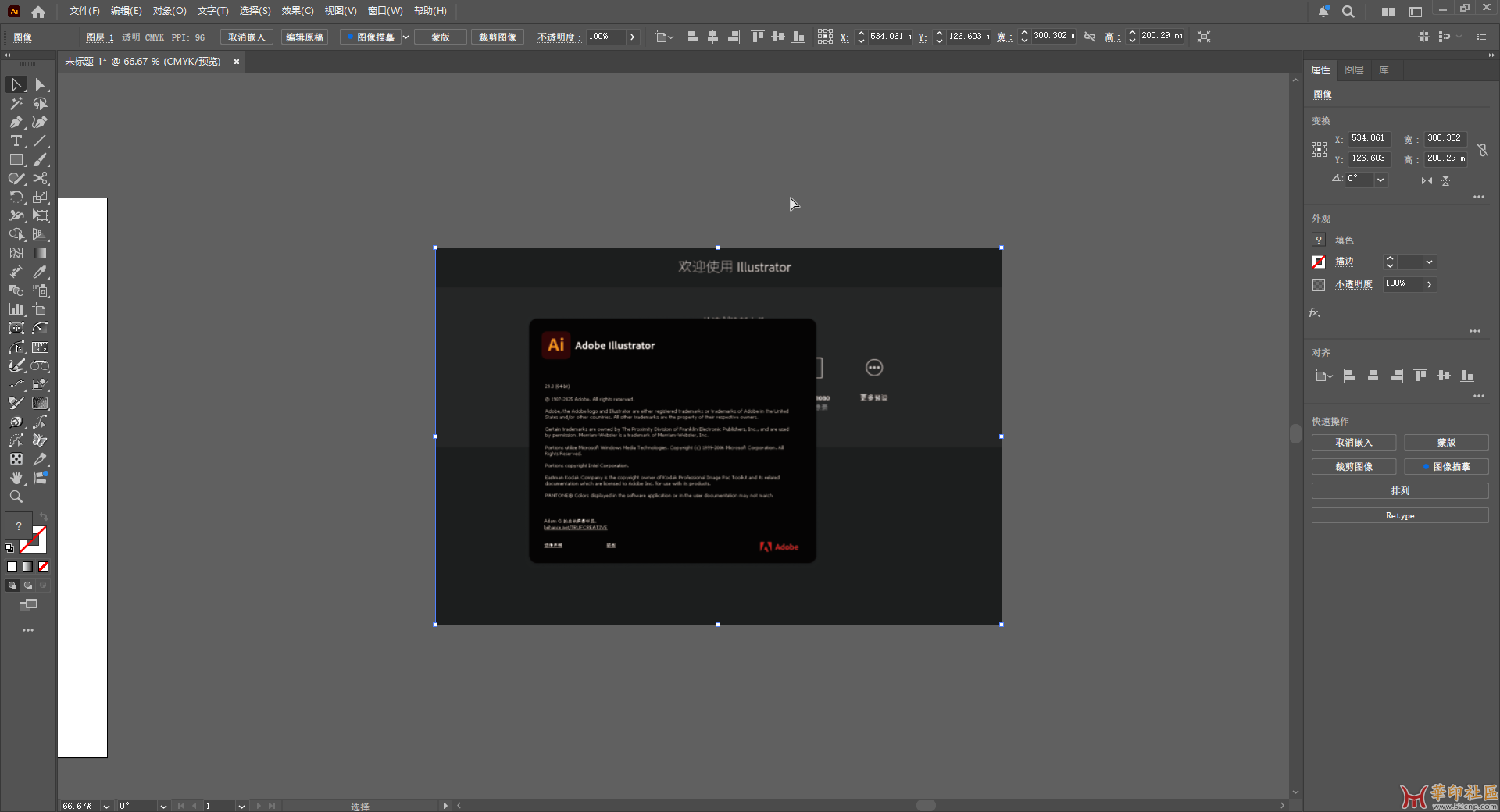Click fill swatch next to 填色
Image resolution: width=1500 pixels, height=812 pixels.
(x=1319, y=240)
